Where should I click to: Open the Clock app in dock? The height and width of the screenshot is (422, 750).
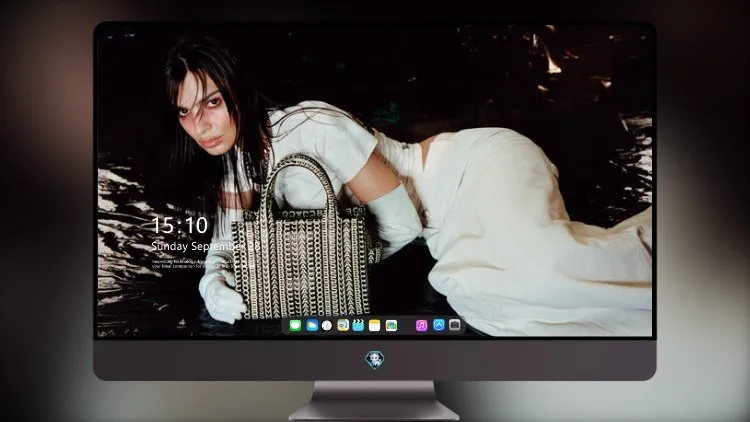pos(327,326)
